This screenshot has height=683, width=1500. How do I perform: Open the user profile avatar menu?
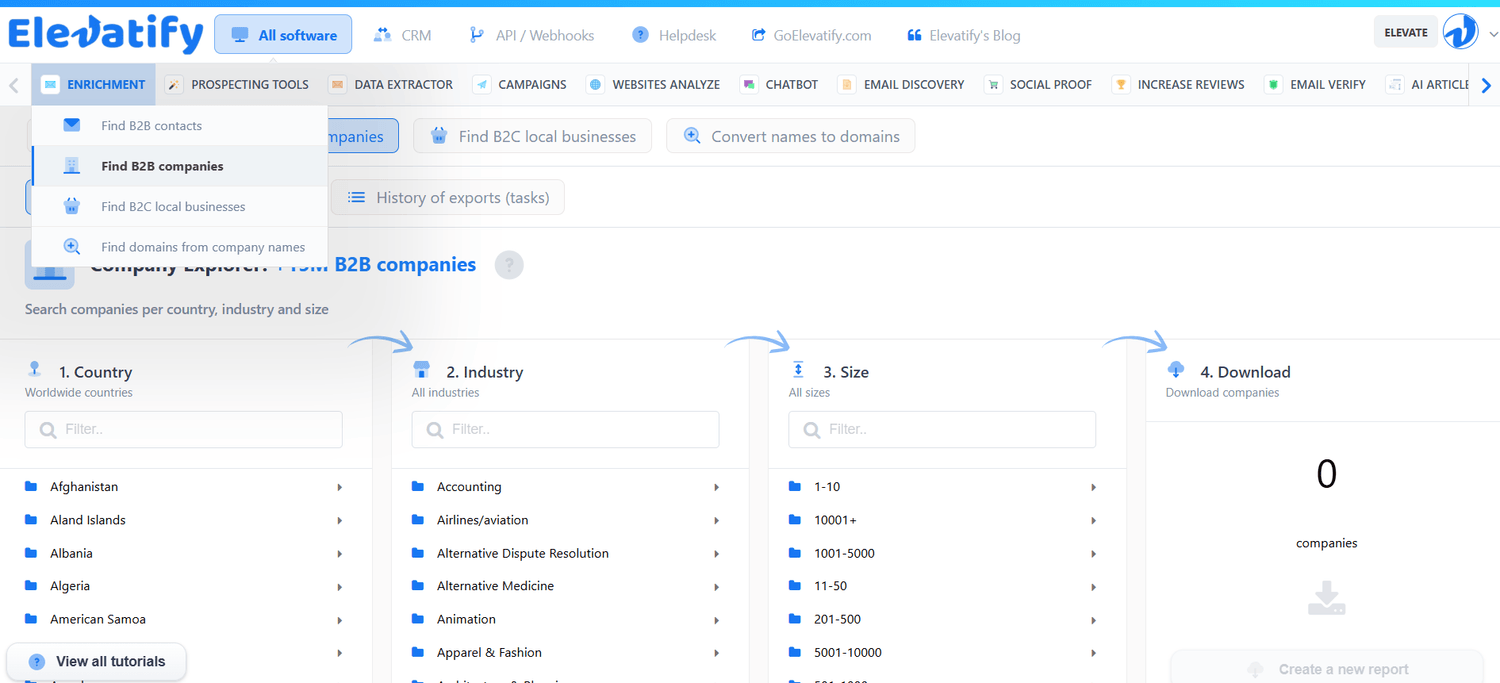(x=1460, y=33)
